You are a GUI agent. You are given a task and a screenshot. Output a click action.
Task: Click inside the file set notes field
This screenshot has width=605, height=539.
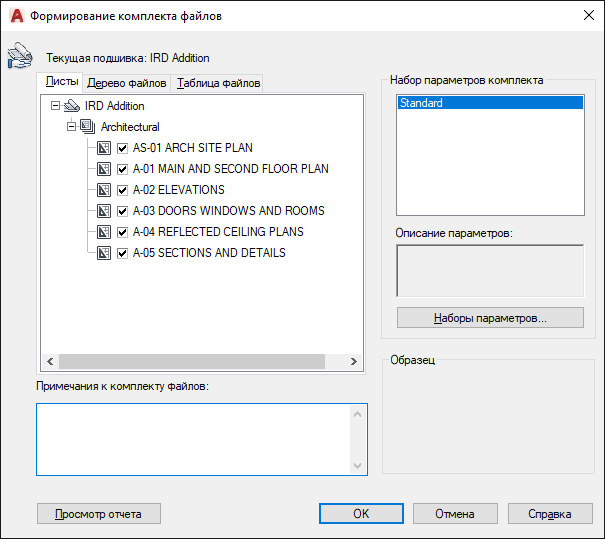tap(194, 439)
